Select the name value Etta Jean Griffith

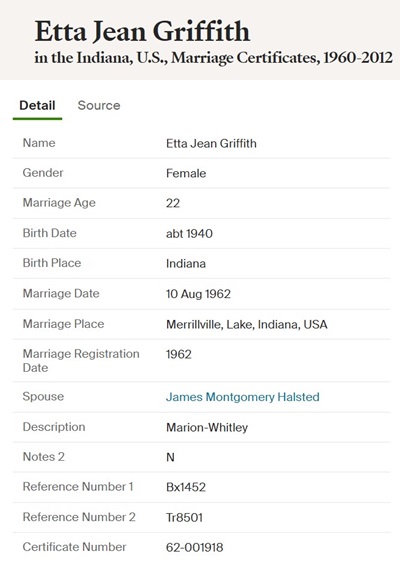coord(211,143)
